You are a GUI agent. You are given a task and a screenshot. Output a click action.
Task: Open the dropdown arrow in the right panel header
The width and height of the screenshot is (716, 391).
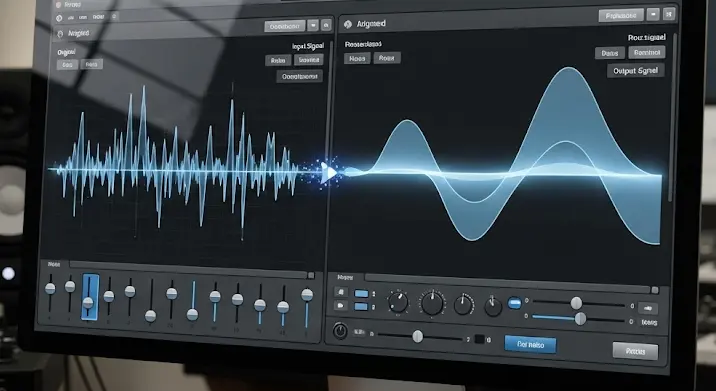coord(653,15)
